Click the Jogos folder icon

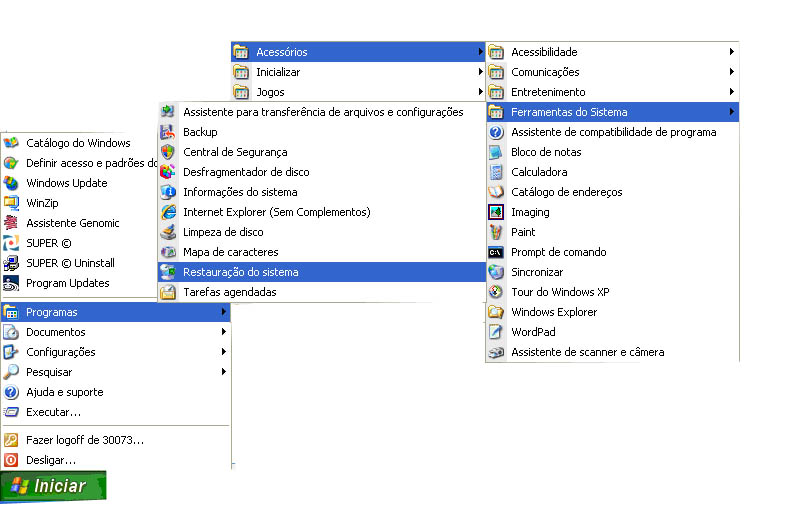241,92
